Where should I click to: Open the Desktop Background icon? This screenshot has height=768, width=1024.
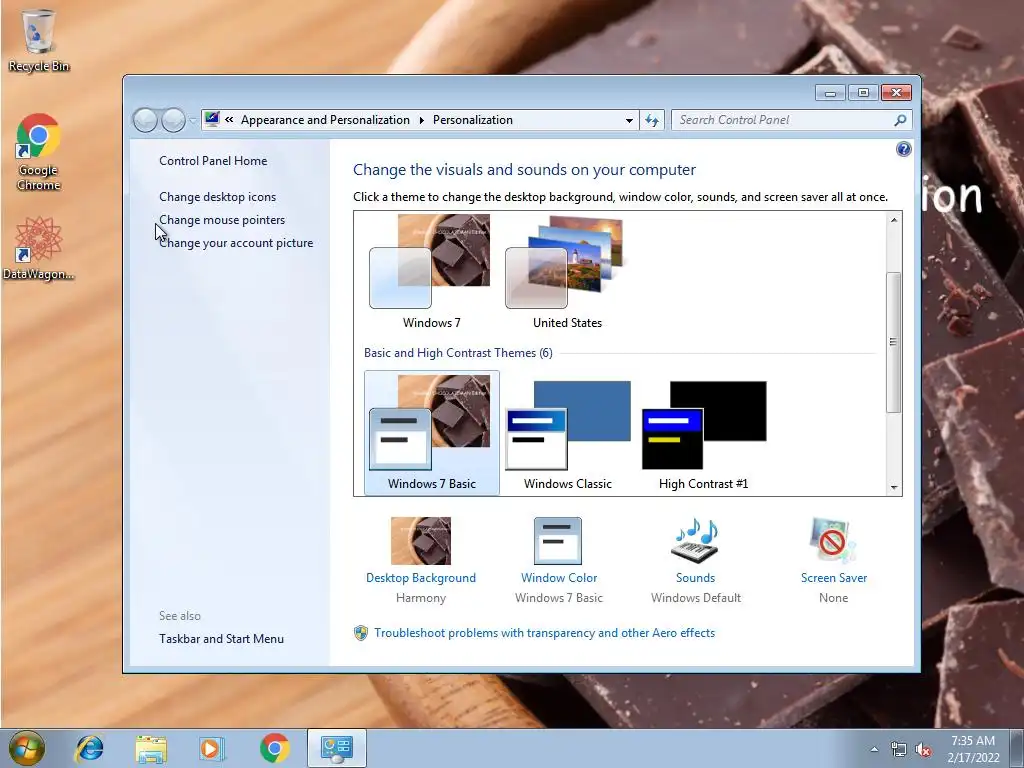[x=421, y=541]
